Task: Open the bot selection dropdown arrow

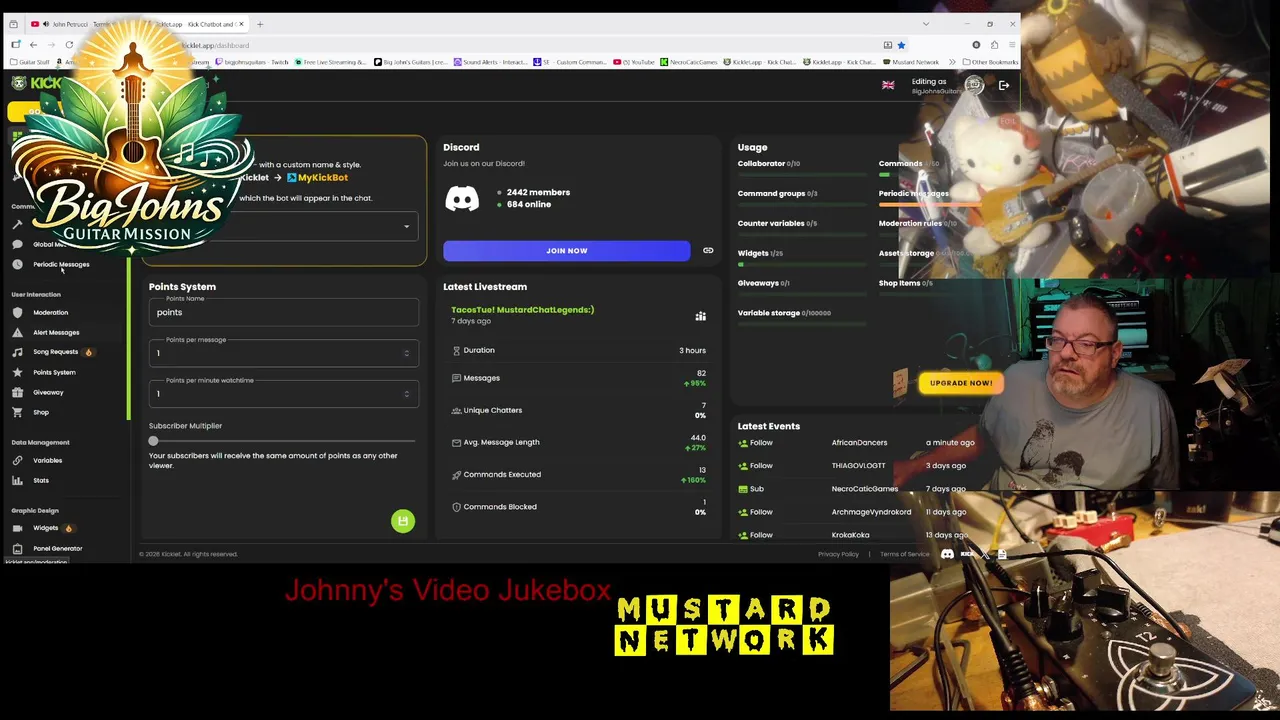Action: (x=406, y=226)
